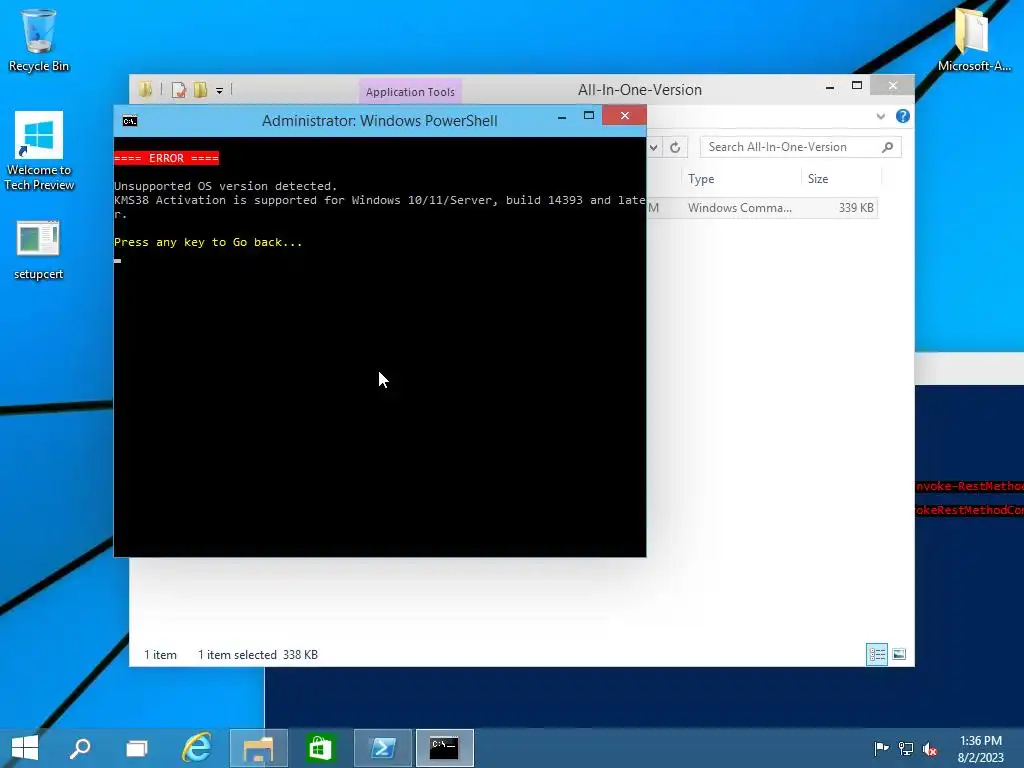Click the '1 item' status bar text

point(160,654)
